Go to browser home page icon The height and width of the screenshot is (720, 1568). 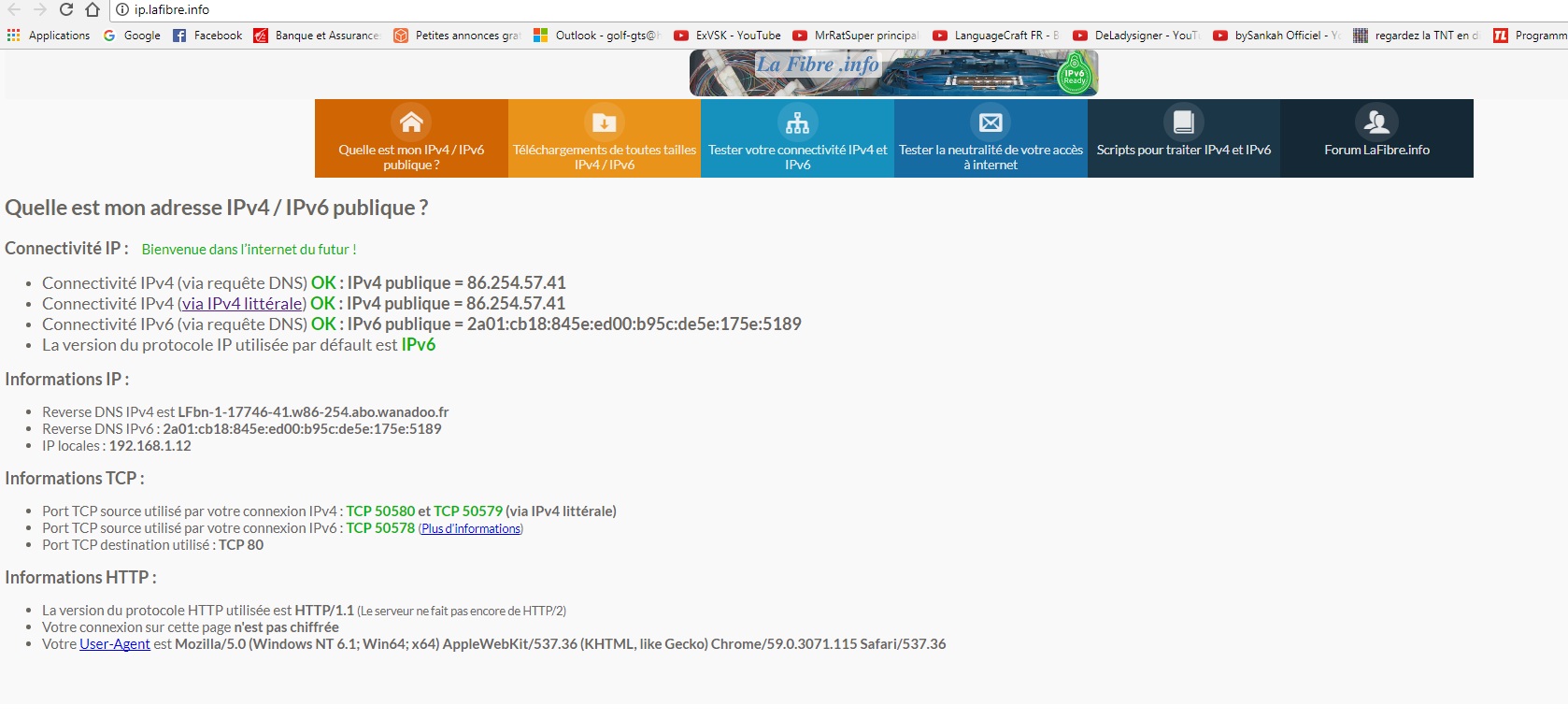coord(92,9)
